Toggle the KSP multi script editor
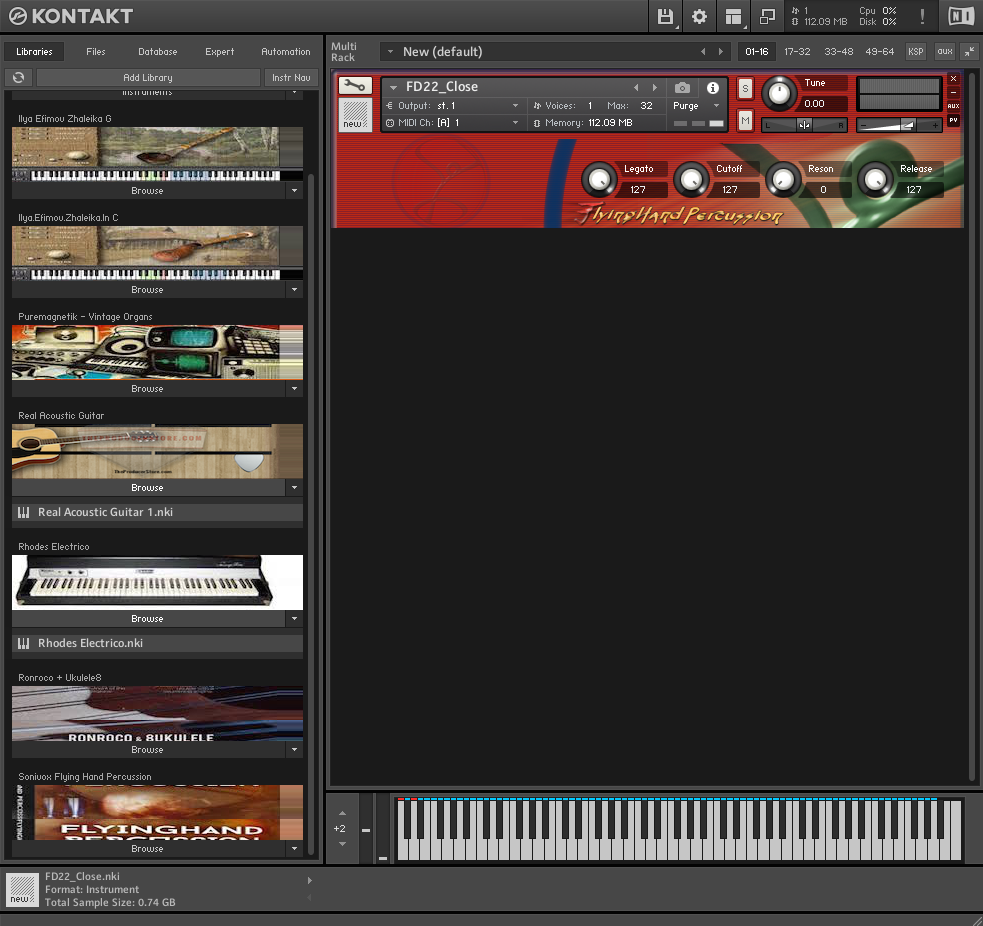This screenshot has height=926, width=983. [x=915, y=51]
